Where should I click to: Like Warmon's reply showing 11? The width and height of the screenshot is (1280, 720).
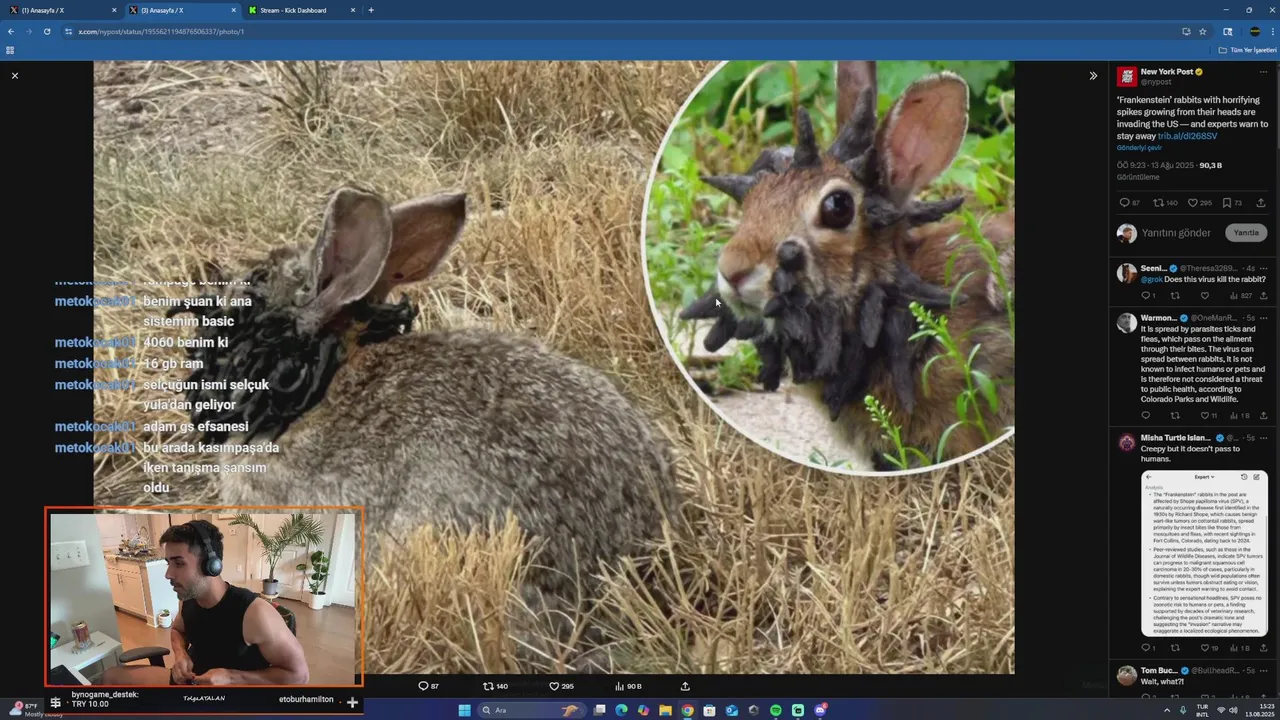click(1208, 416)
